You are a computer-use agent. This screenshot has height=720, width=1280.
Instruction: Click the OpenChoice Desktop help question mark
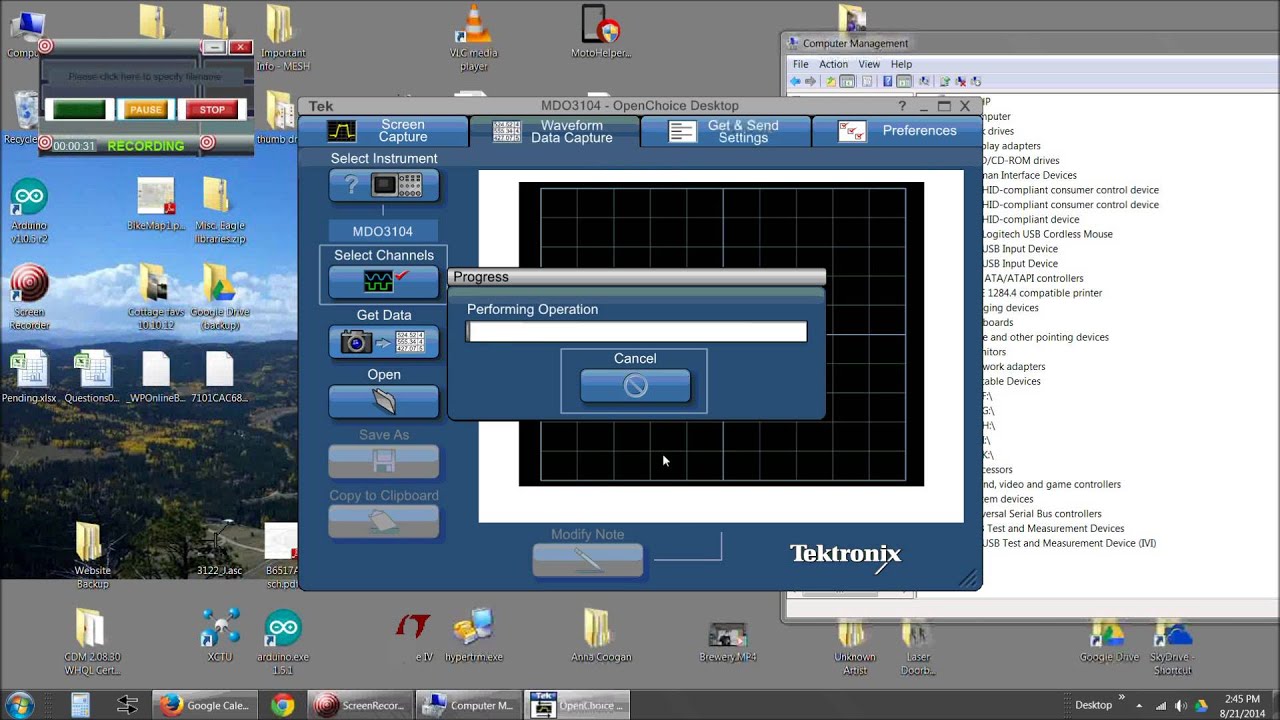903,106
